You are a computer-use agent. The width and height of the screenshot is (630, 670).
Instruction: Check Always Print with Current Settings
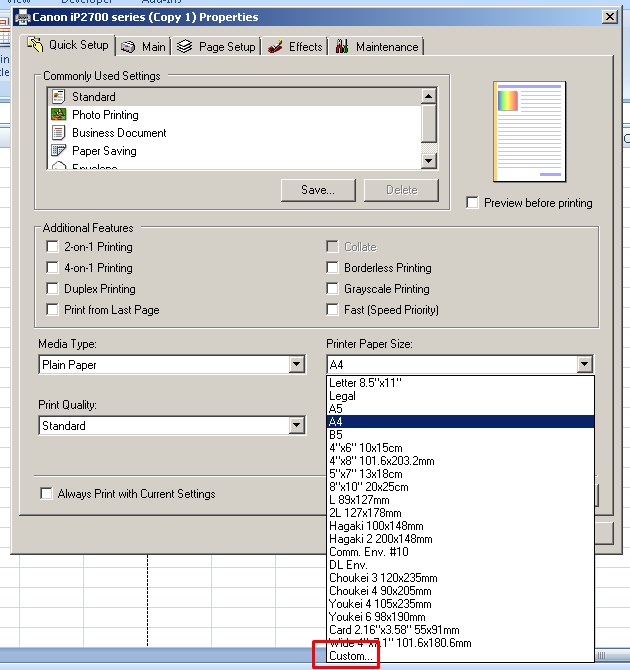click(x=46, y=494)
